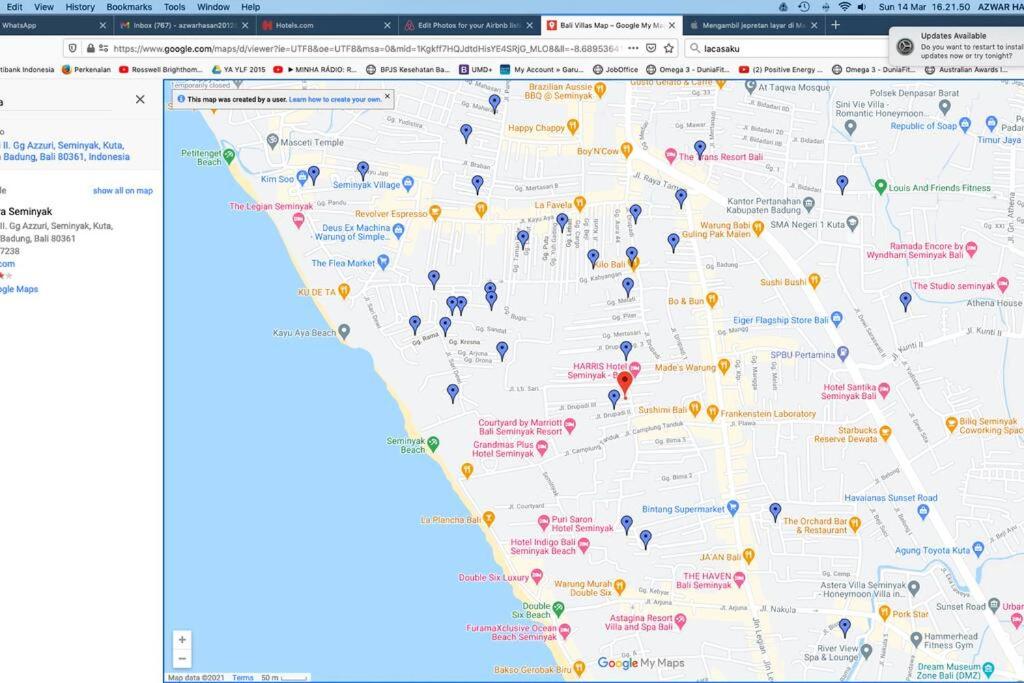Viewport: 1024px width, 683px height.
Task: Click the Seminyak Beach green marker
Action: pos(432,444)
